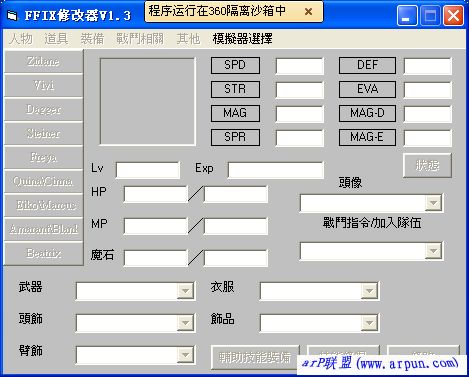Expand the 衣服 armor dropdown

tap(369, 291)
